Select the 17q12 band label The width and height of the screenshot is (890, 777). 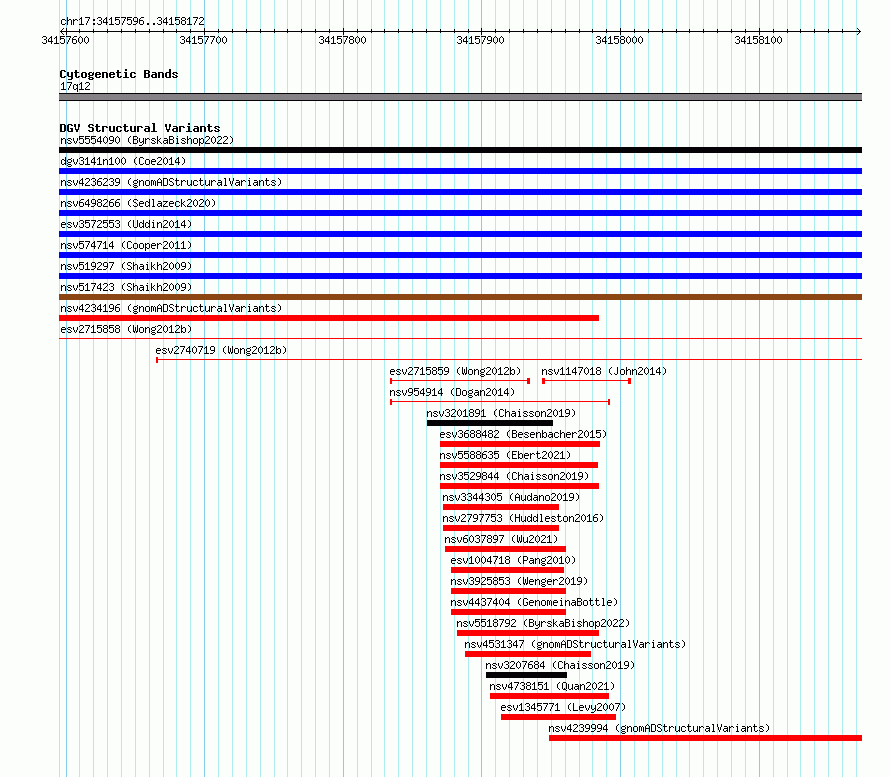[x=75, y=86]
